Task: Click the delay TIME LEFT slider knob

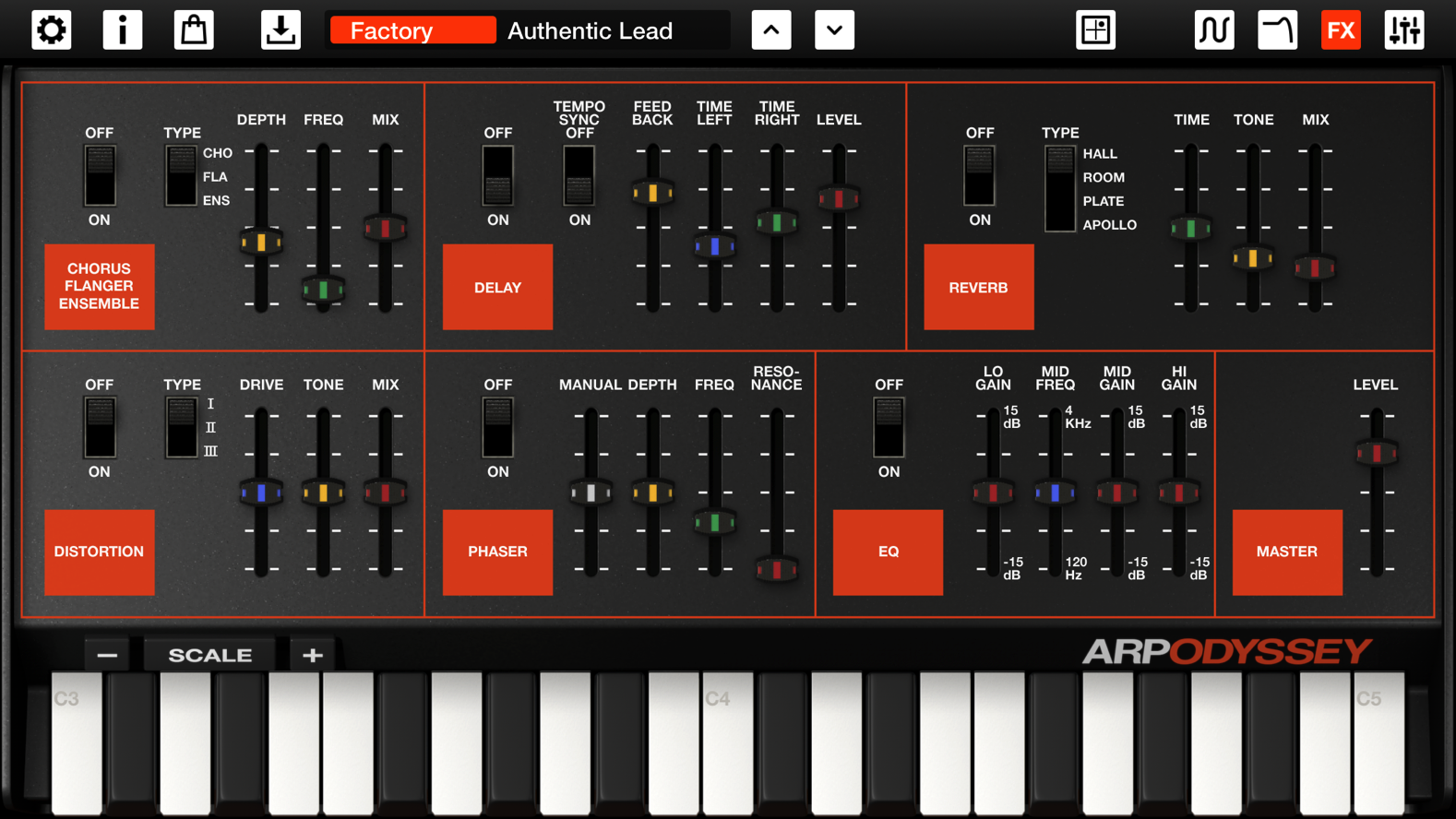Action: [x=714, y=246]
